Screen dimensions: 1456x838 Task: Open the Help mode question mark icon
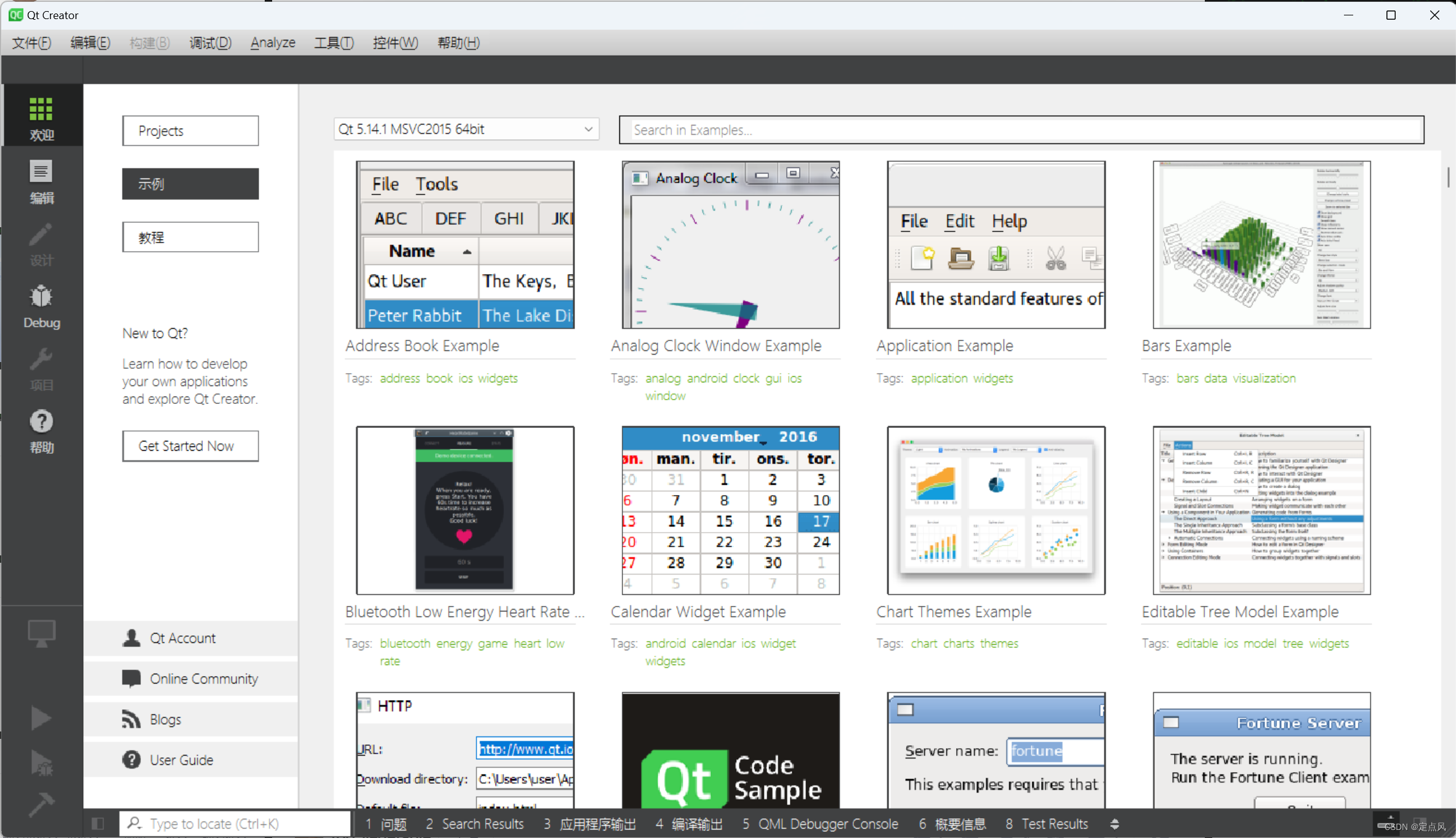pyautogui.click(x=41, y=431)
